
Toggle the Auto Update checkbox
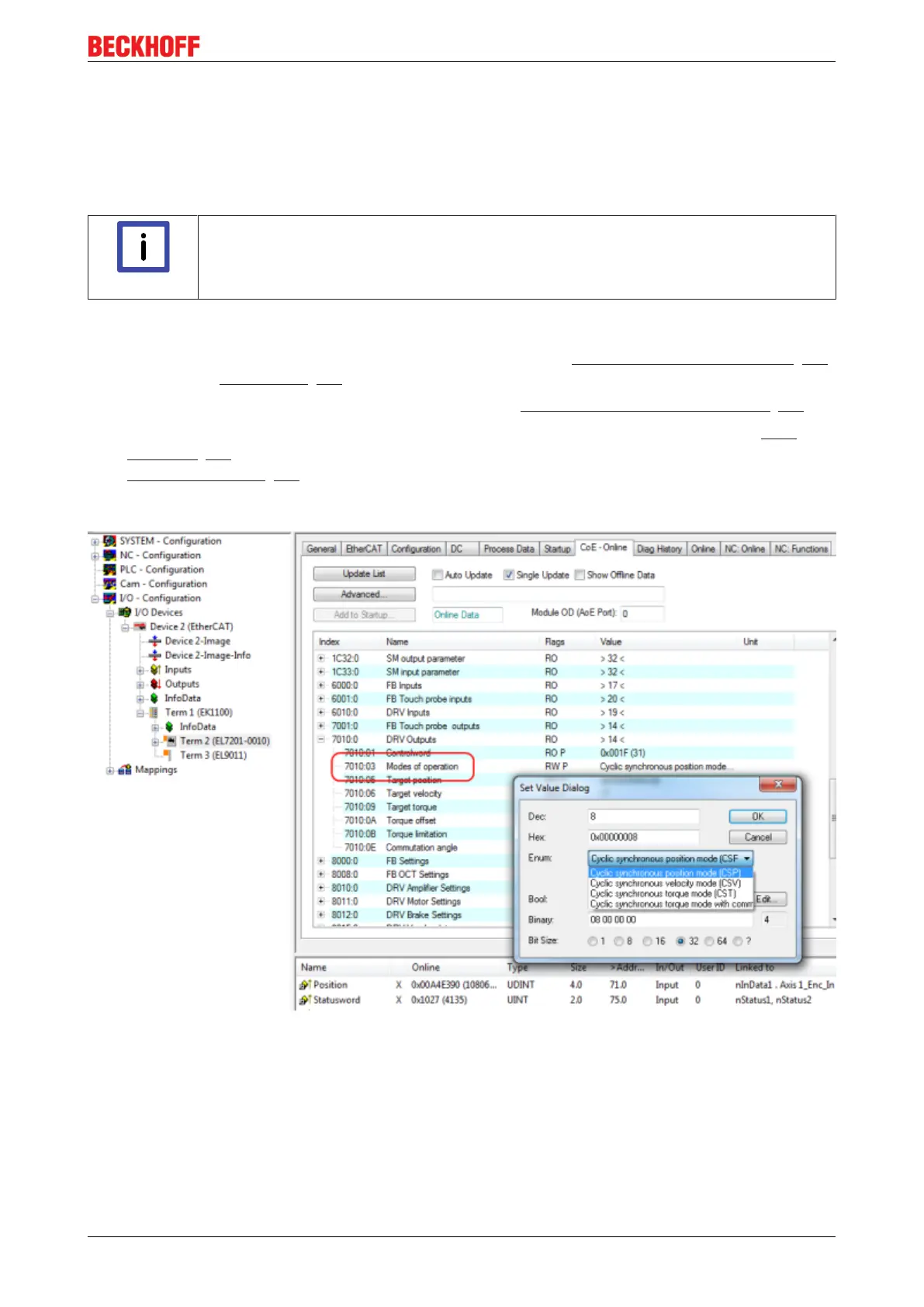point(438,575)
